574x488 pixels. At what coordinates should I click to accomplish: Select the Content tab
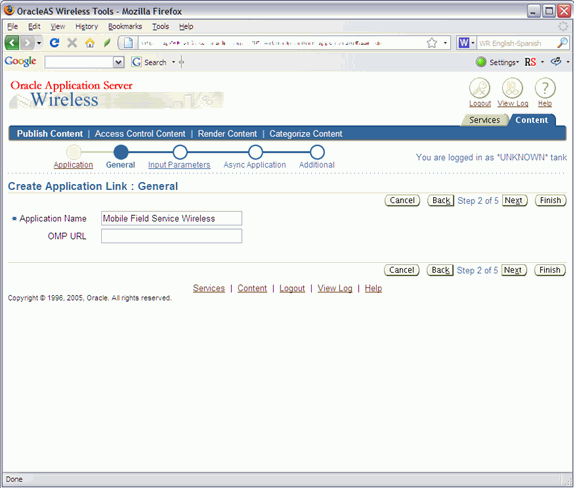click(x=532, y=120)
